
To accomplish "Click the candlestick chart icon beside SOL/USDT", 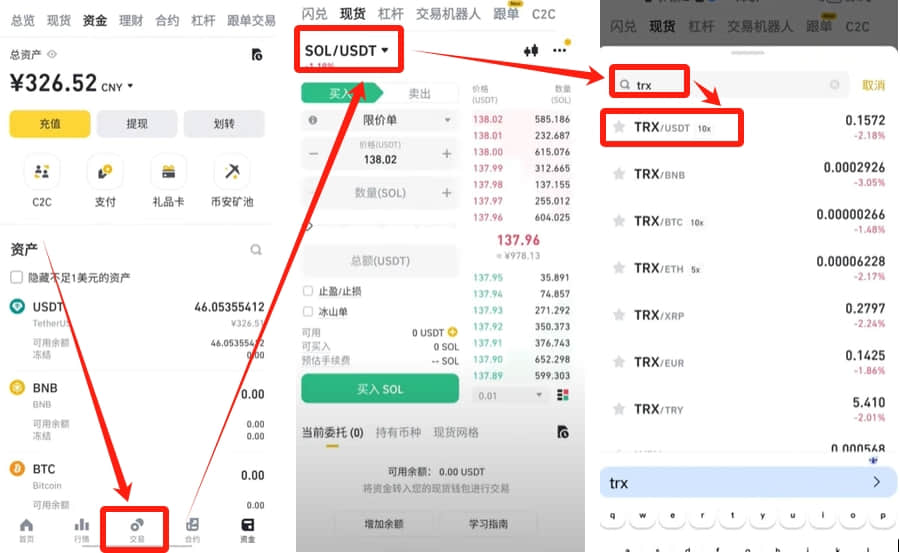I will coord(531,51).
